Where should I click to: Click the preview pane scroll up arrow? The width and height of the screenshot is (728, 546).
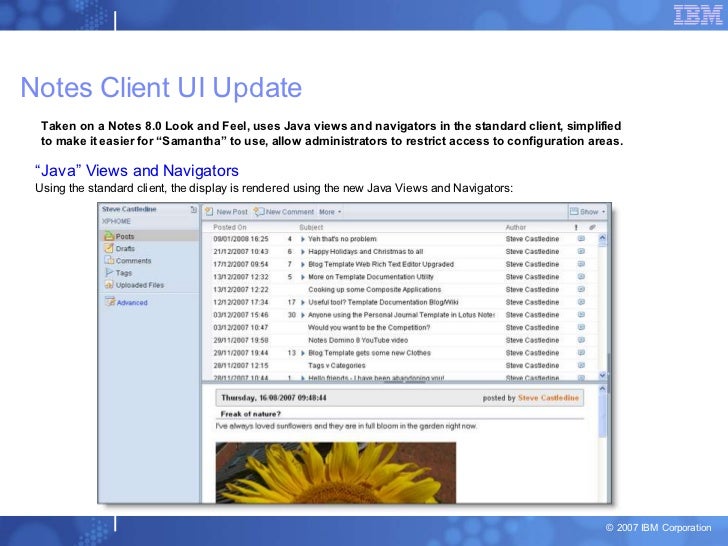(602, 389)
